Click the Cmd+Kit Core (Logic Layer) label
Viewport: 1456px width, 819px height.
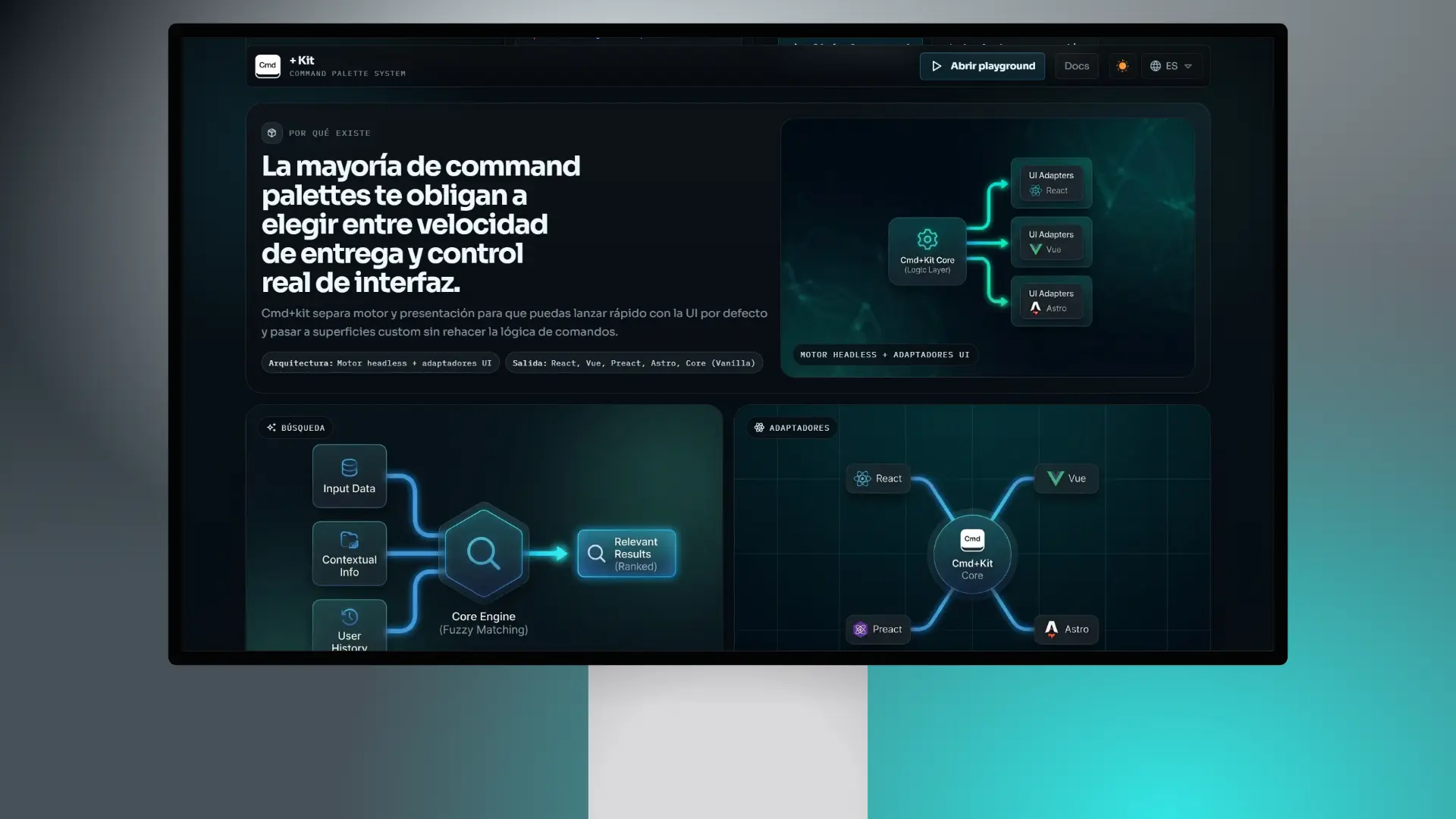(x=927, y=265)
